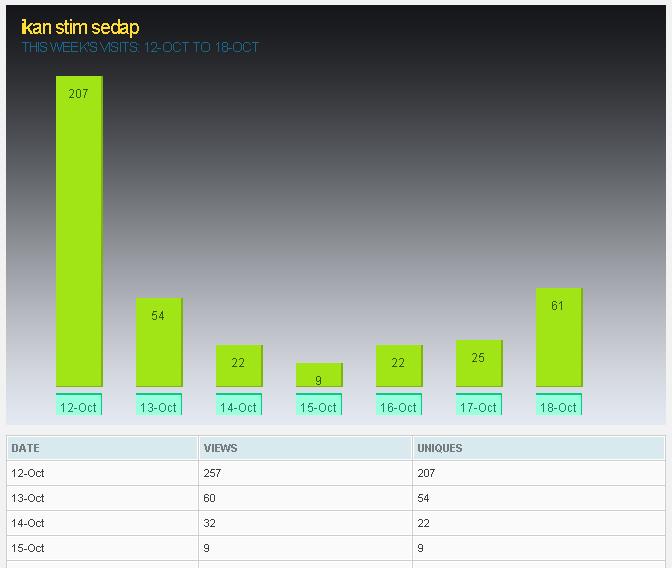Click the 15-Oct views cell in table
672x568 pixels.
[x=306, y=548]
